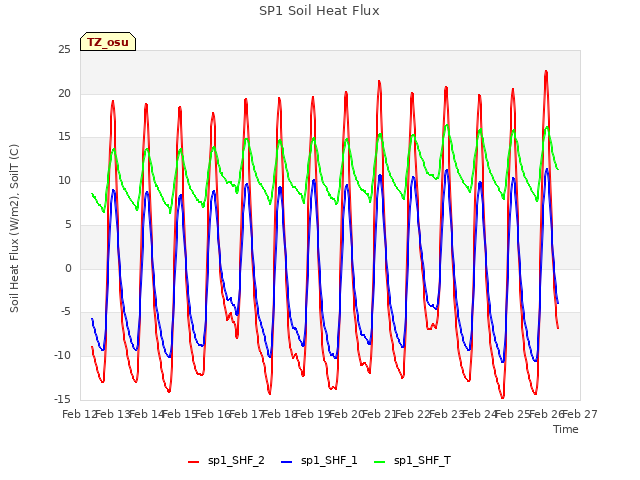Click the -5 y-axis tick label
The image size is (640, 480).
click(x=65, y=312)
